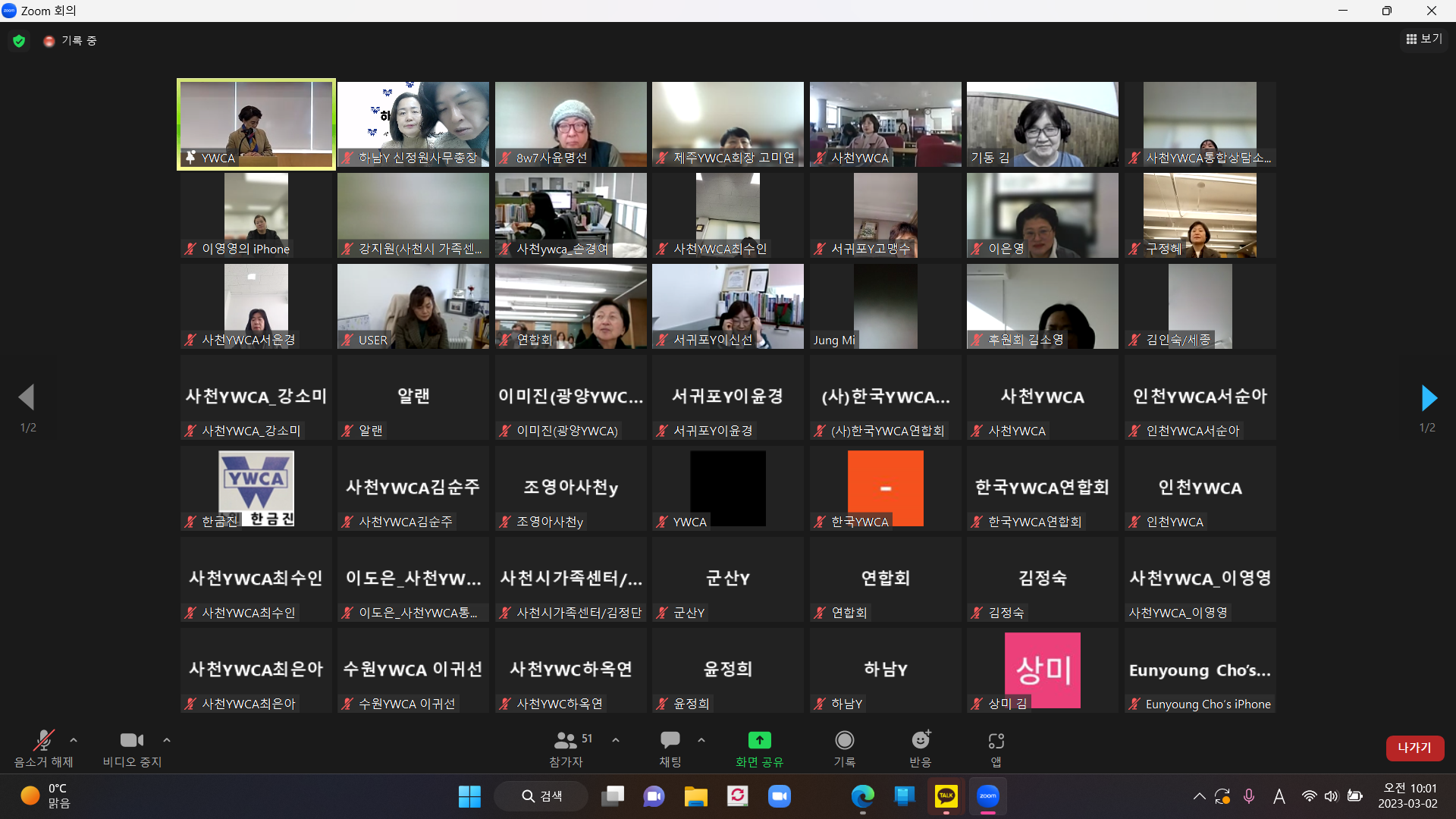Leave meeting with 나가기 button

click(x=1414, y=748)
